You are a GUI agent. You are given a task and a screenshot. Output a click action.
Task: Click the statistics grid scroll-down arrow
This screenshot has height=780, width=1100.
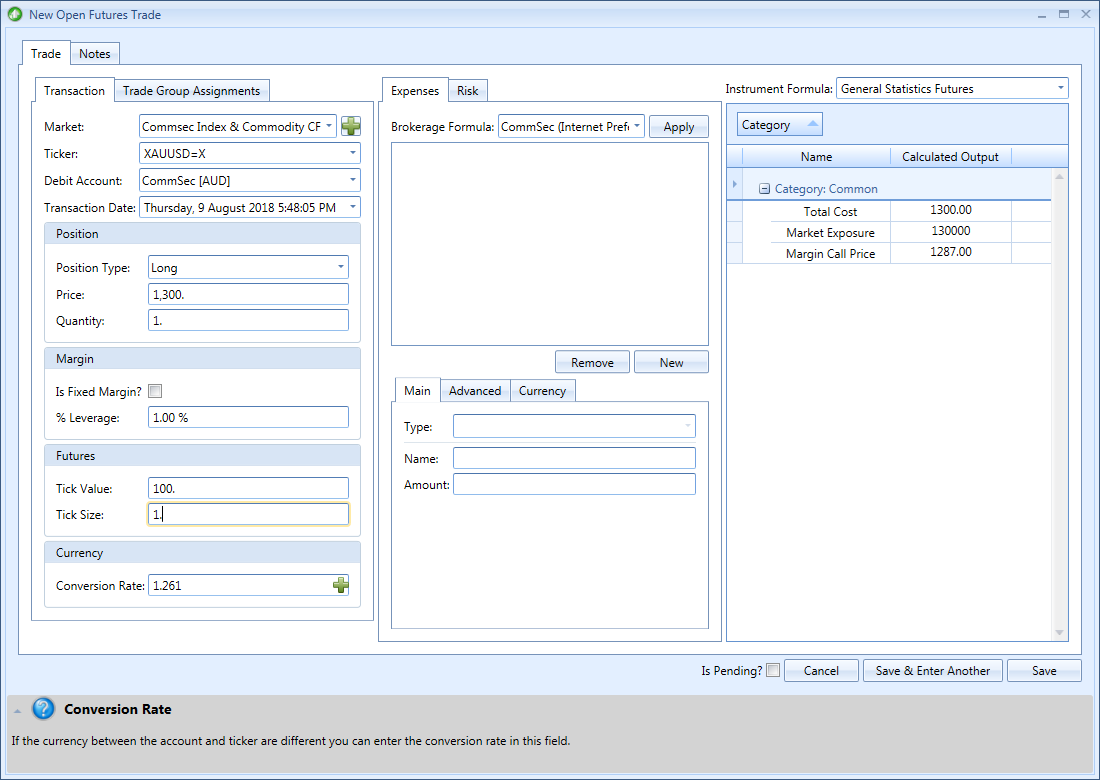coord(1059,633)
